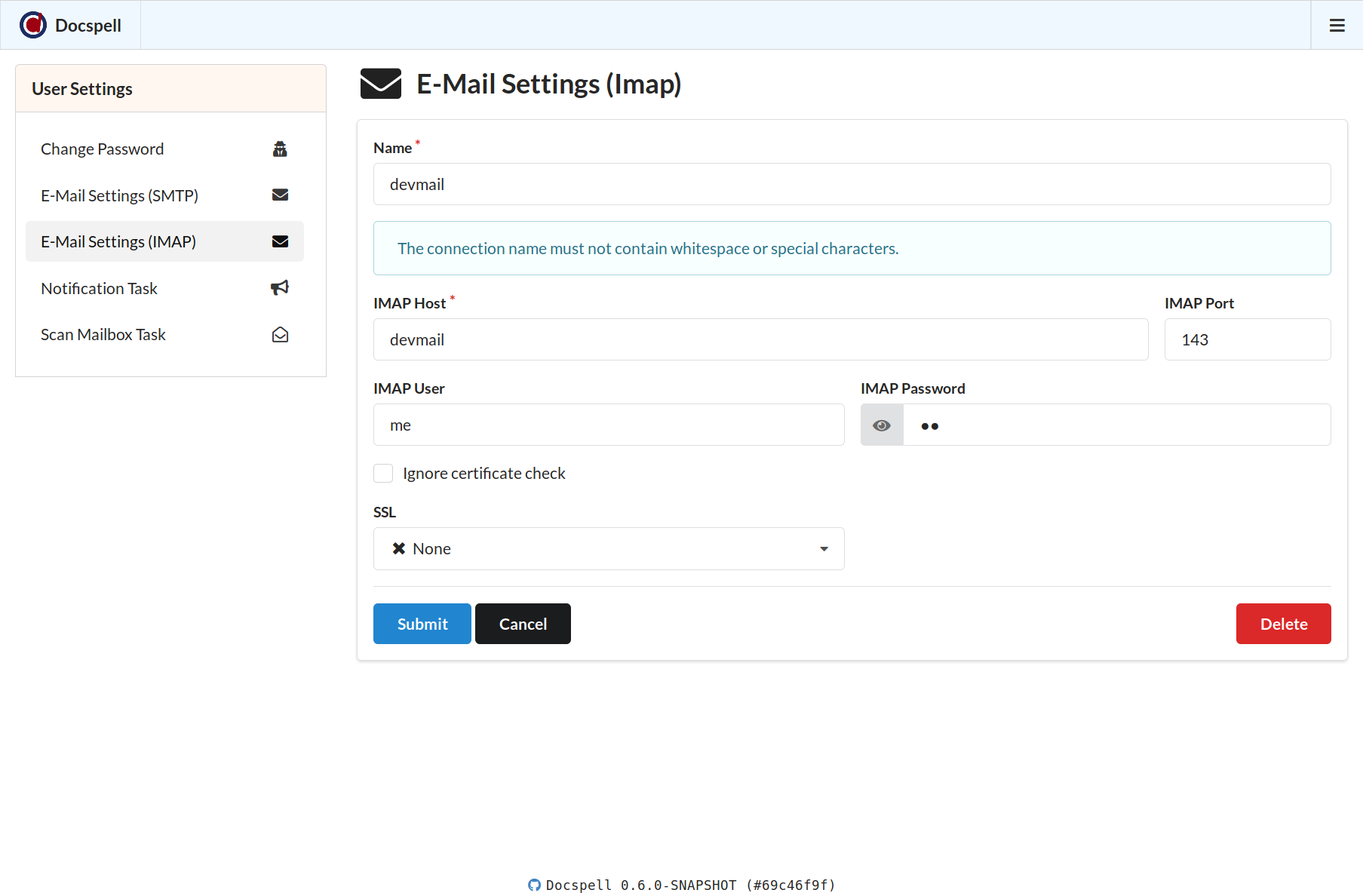Open the Notification Task settings page

pyautogui.click(x=99, y=288)
